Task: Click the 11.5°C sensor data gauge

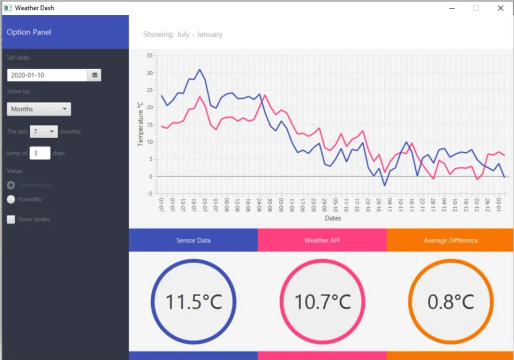Action: point(194,302)
